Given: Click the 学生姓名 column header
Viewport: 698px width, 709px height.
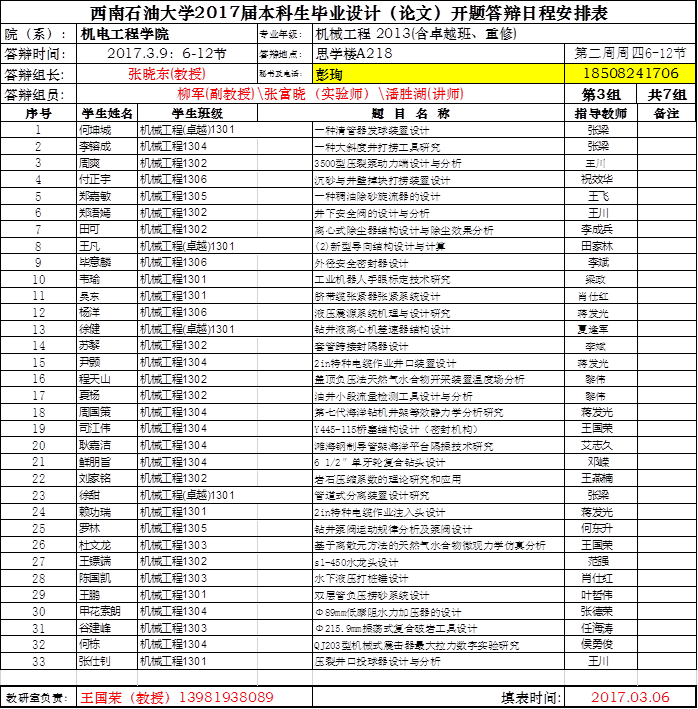Looking at the screenshot, I should (x=106, y=113).
